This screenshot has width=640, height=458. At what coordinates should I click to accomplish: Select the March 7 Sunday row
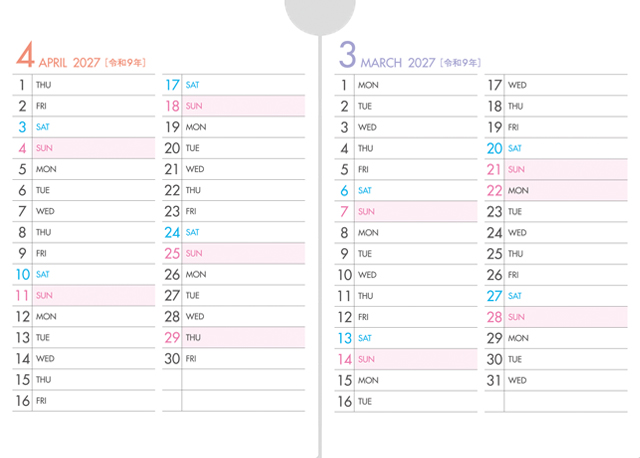406,211
